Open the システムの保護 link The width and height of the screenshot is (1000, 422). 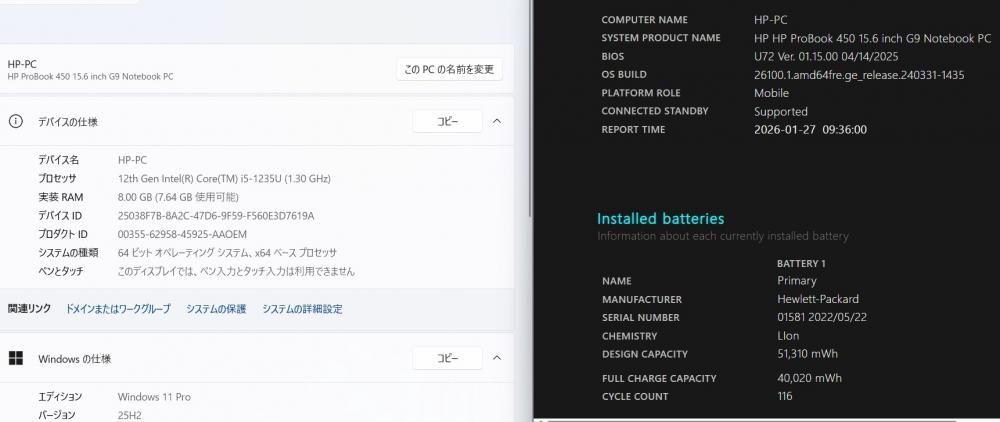(216, 309)
